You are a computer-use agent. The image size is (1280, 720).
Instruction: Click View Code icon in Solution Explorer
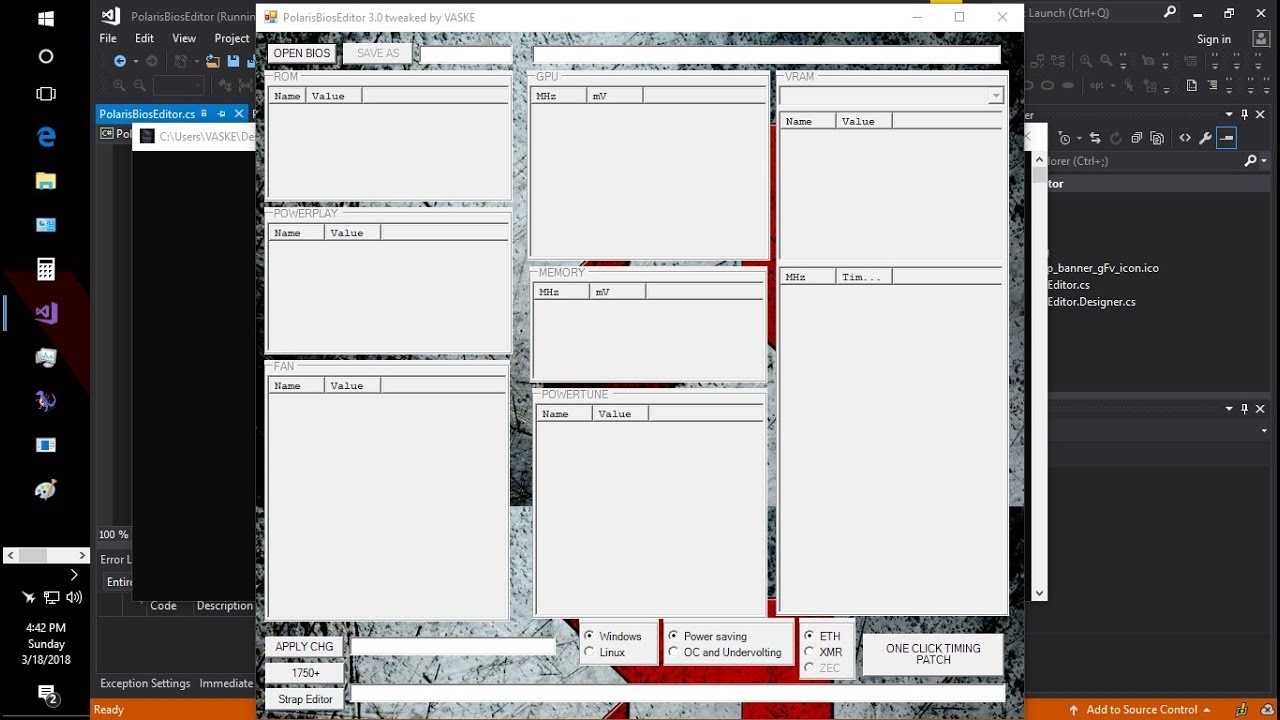(1185, 138)
